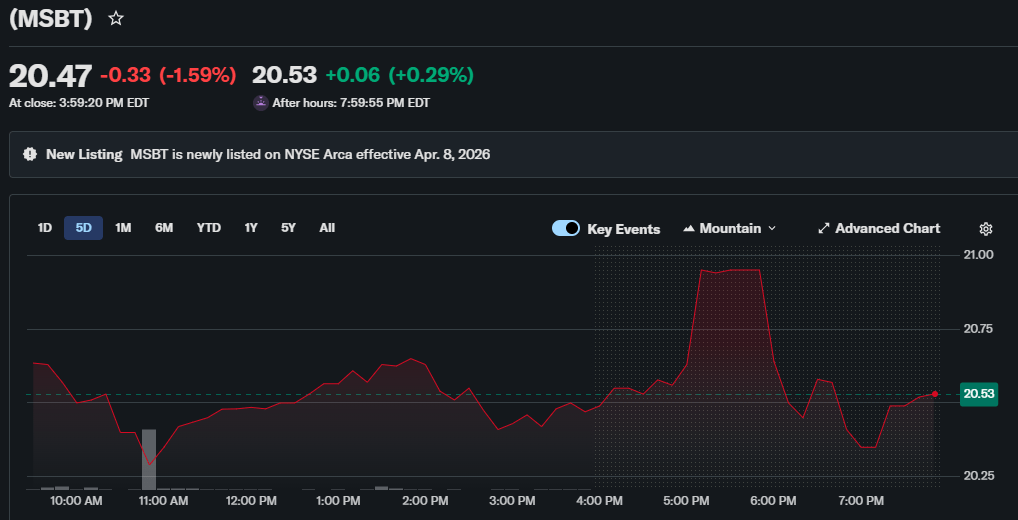Viewport: 1018px width, 520px height.
Task: Open the Advanced Chart link
Action: [x=887, y=229]
